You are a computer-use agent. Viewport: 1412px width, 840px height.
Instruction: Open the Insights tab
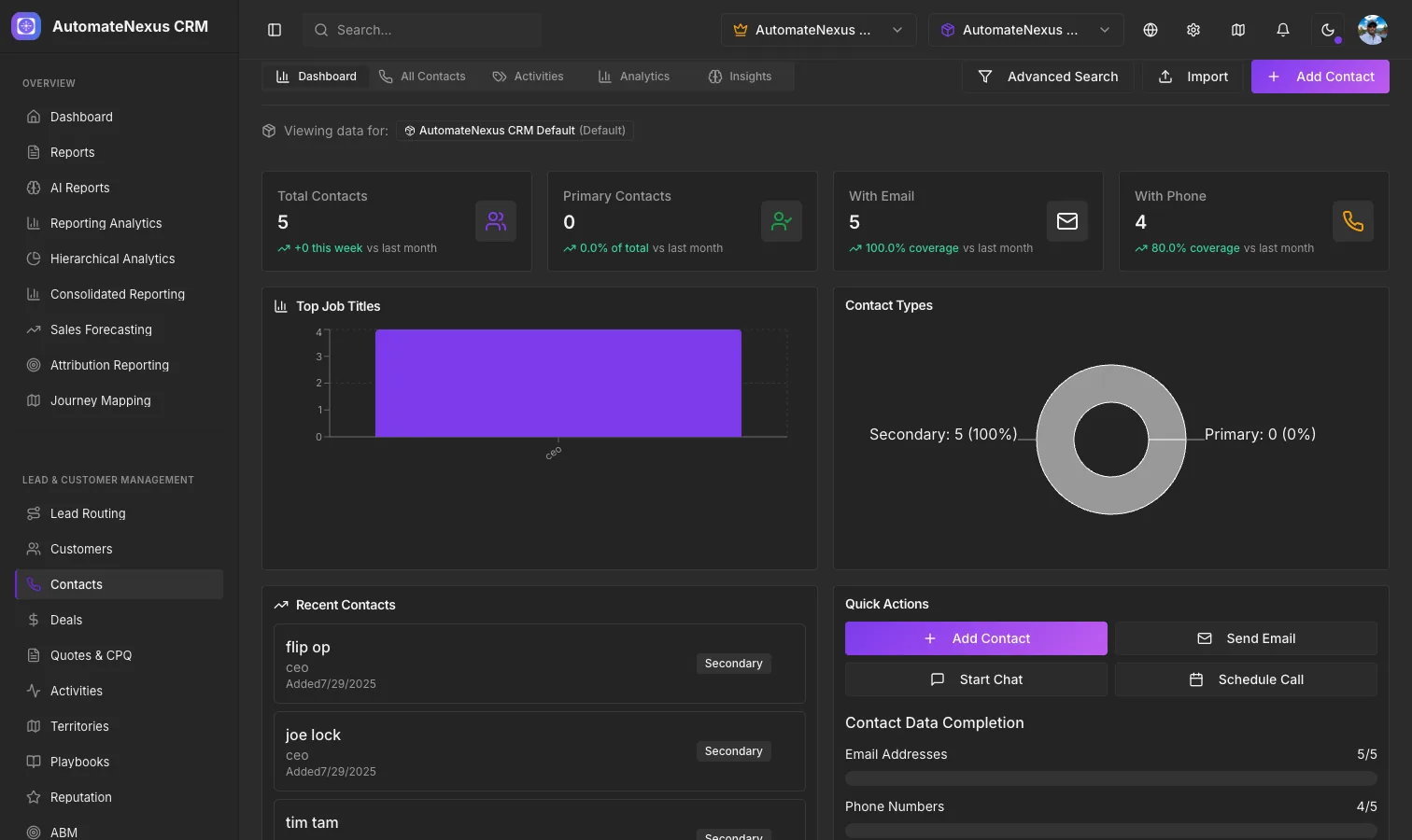tap(741, 77)
